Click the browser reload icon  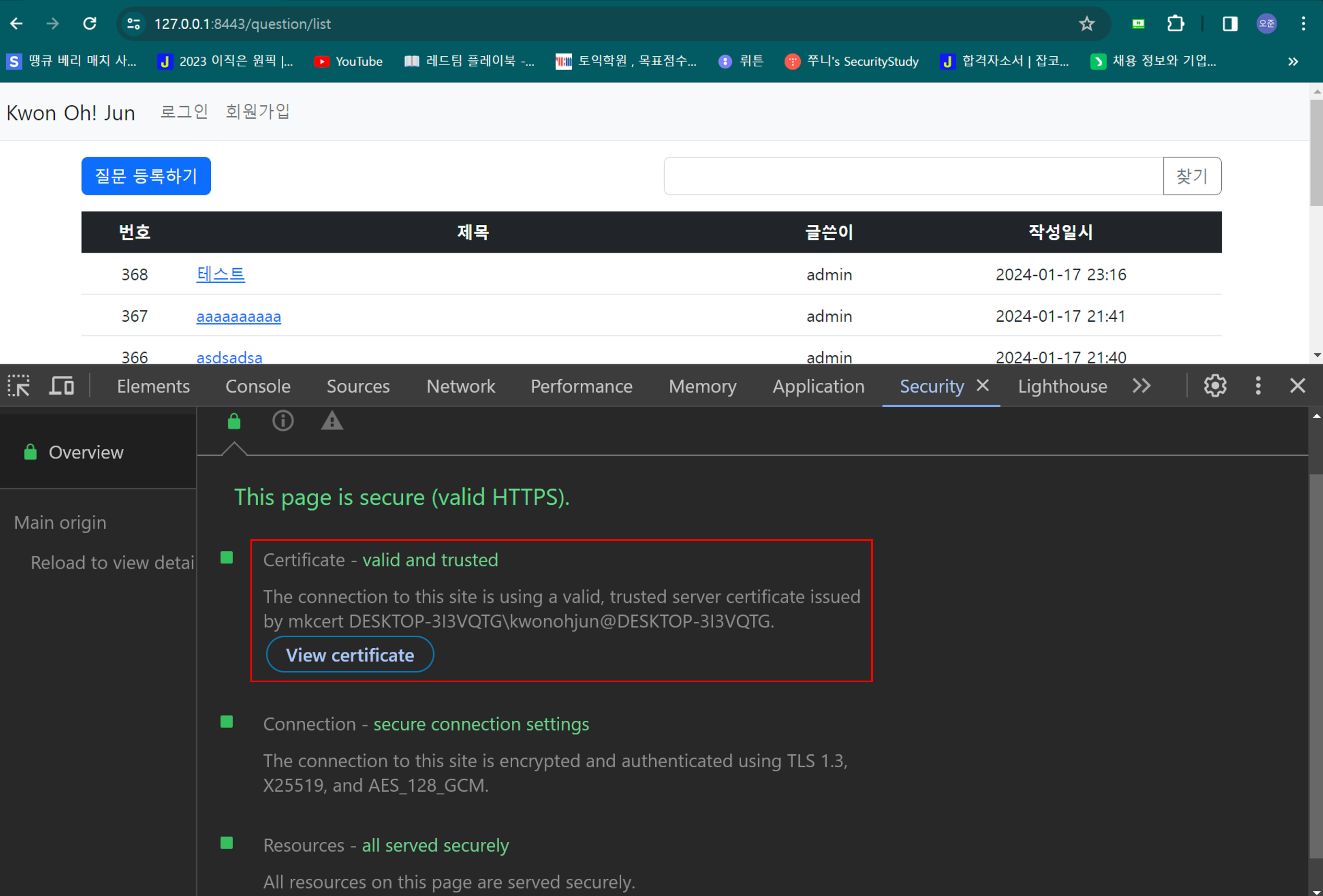90,24
